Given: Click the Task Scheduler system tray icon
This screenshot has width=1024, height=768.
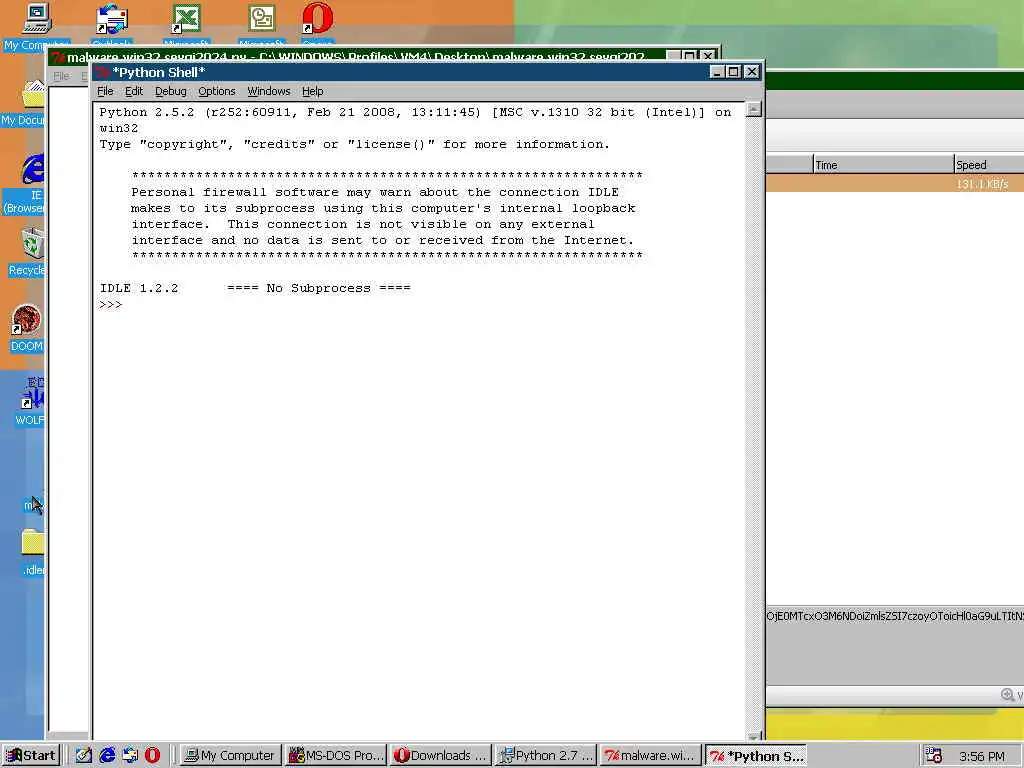Looking at the screenshot, I should pyautogui.click(x=934, y=756).
